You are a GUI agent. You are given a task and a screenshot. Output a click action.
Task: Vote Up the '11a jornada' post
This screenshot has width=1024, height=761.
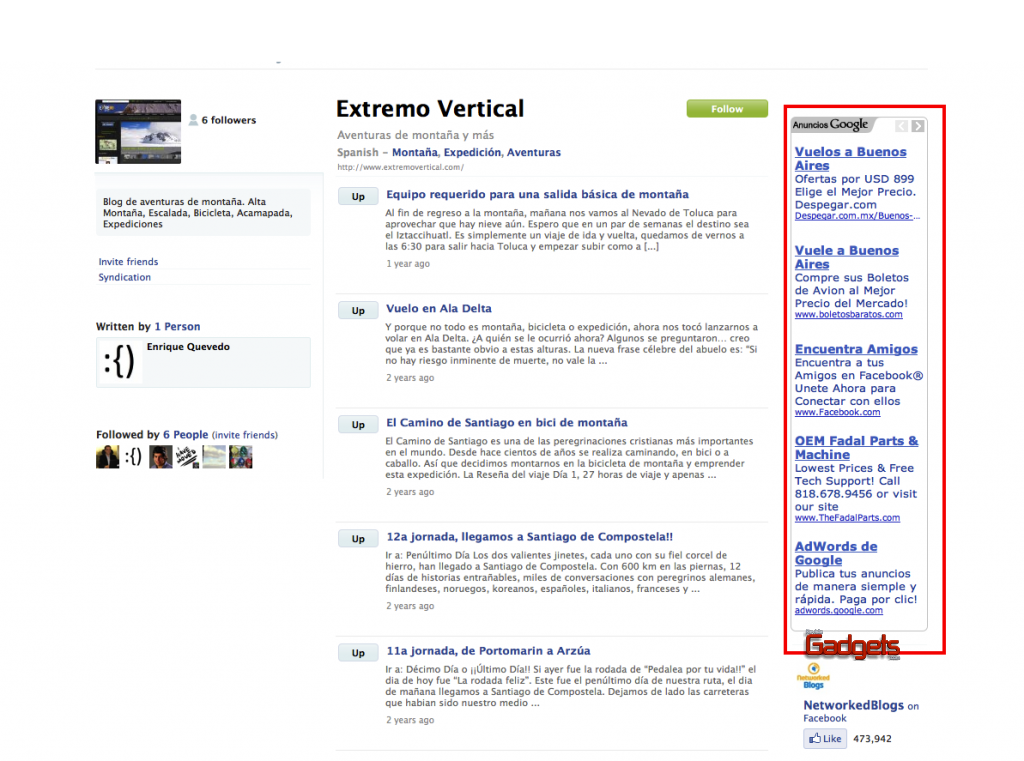coord(358,653)
